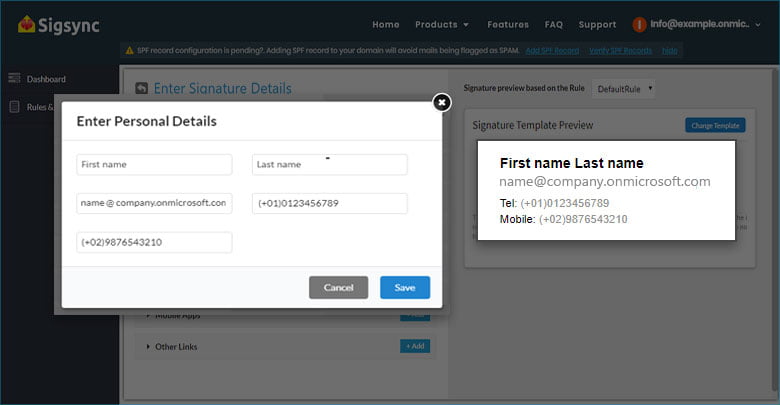Close the Enter Personal Details dialog
Image resolution: width=780 pixels, height=405 pixels.
442,102
